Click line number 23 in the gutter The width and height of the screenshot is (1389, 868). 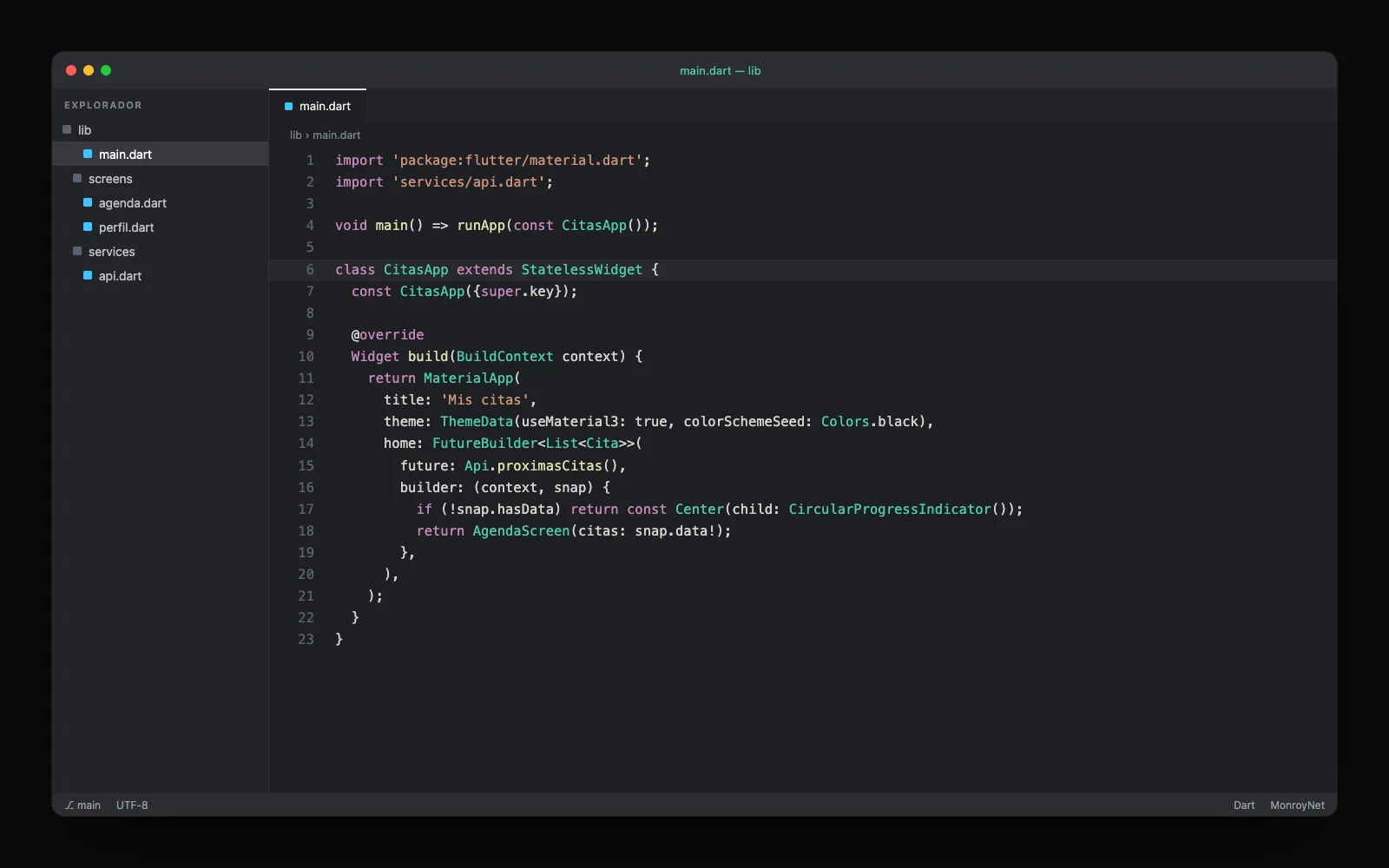306,640
